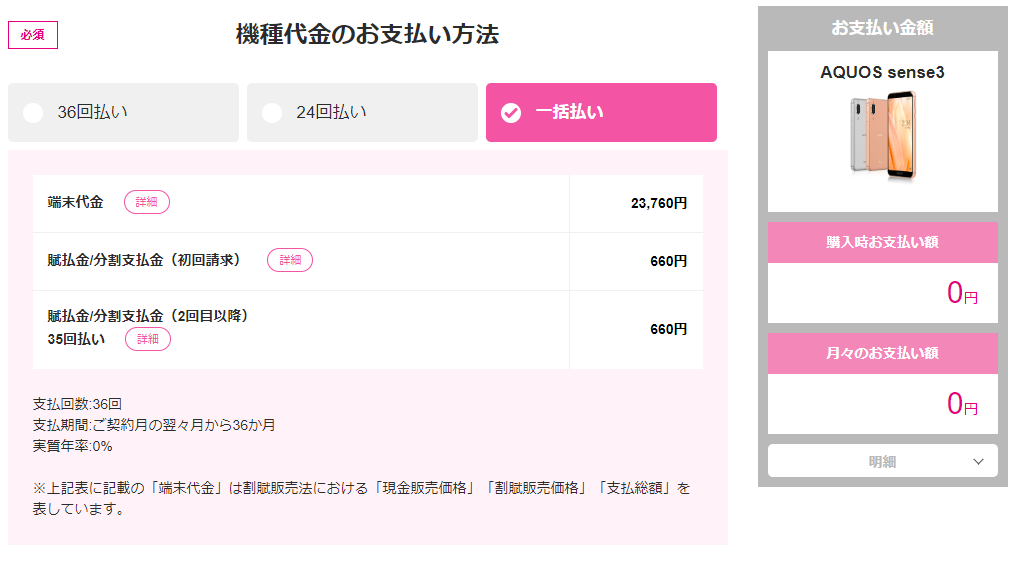This screenshot has height=563, width=1017.
Task: Click the 660円 initial installment amount
Action: click(x=669, y=261)
